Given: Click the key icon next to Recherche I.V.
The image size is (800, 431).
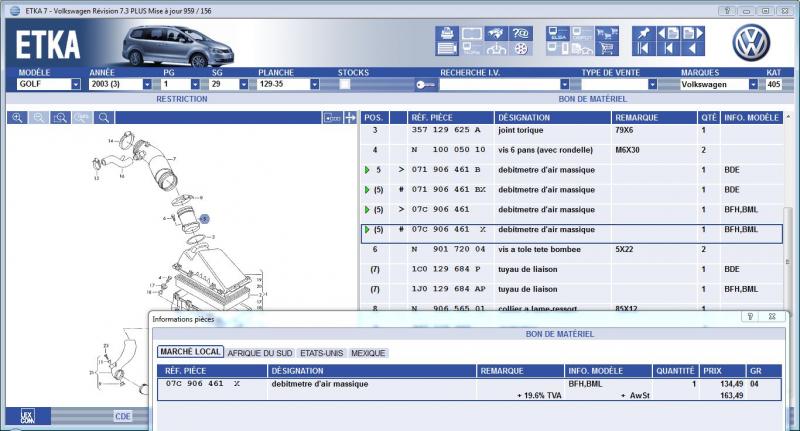Looking at the screenshot, I should click(426, 85).
